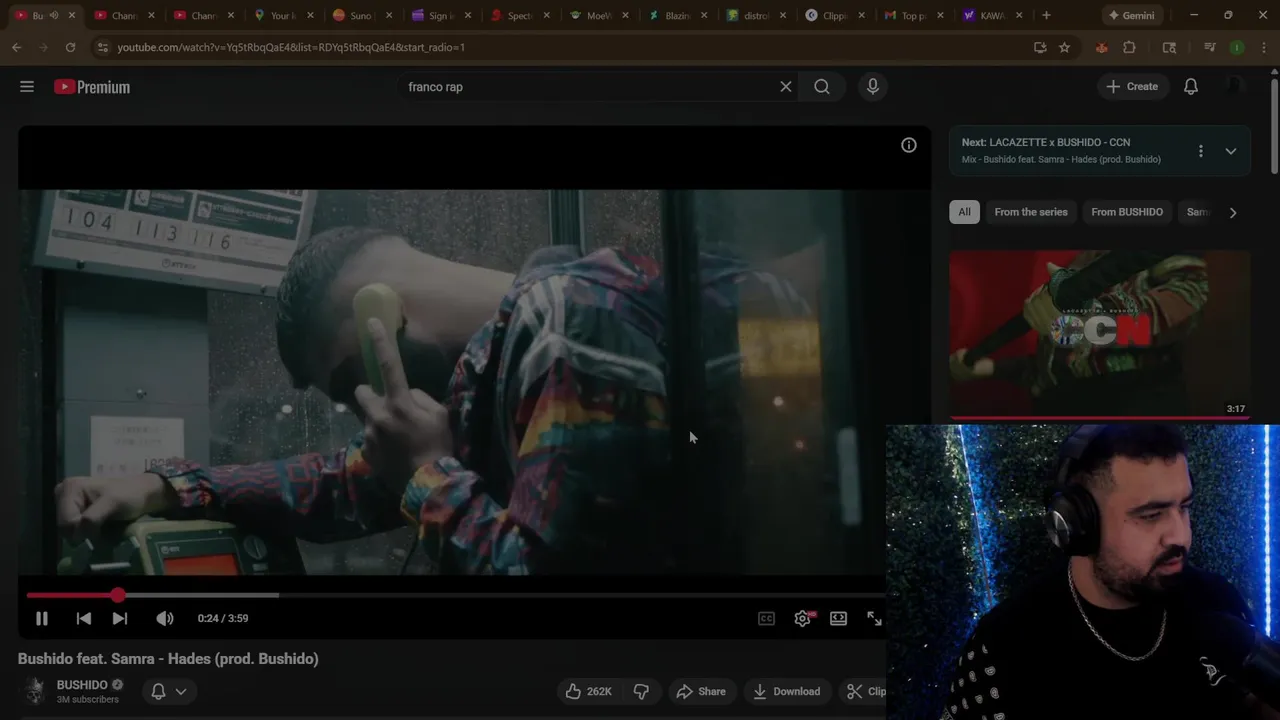Go to YouTube Premium home logo

point(92,87)
